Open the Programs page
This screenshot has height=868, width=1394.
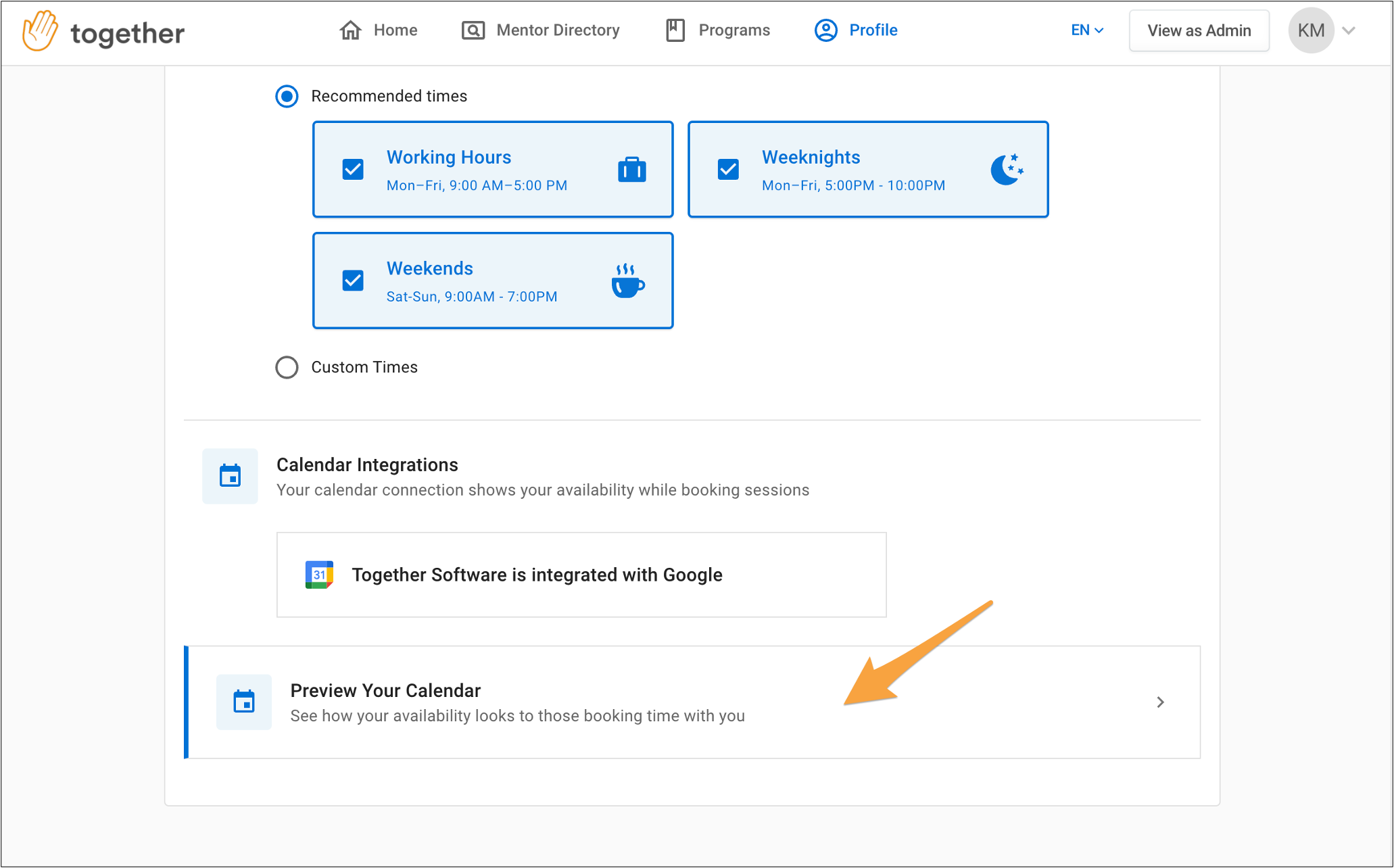pyautogui.click(x=718, y=30)
